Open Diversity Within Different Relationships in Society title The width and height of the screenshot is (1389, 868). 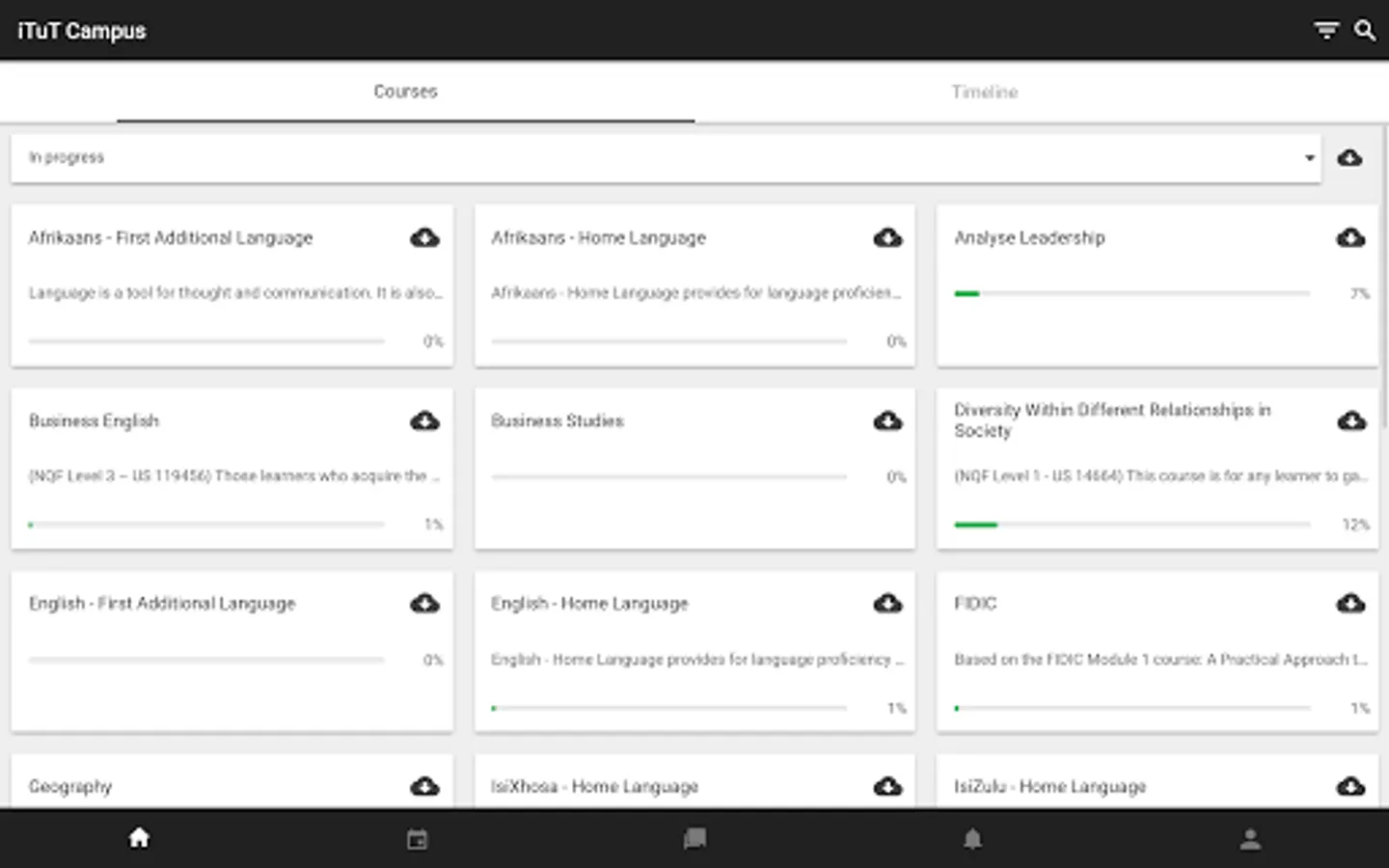point(1112,420)
